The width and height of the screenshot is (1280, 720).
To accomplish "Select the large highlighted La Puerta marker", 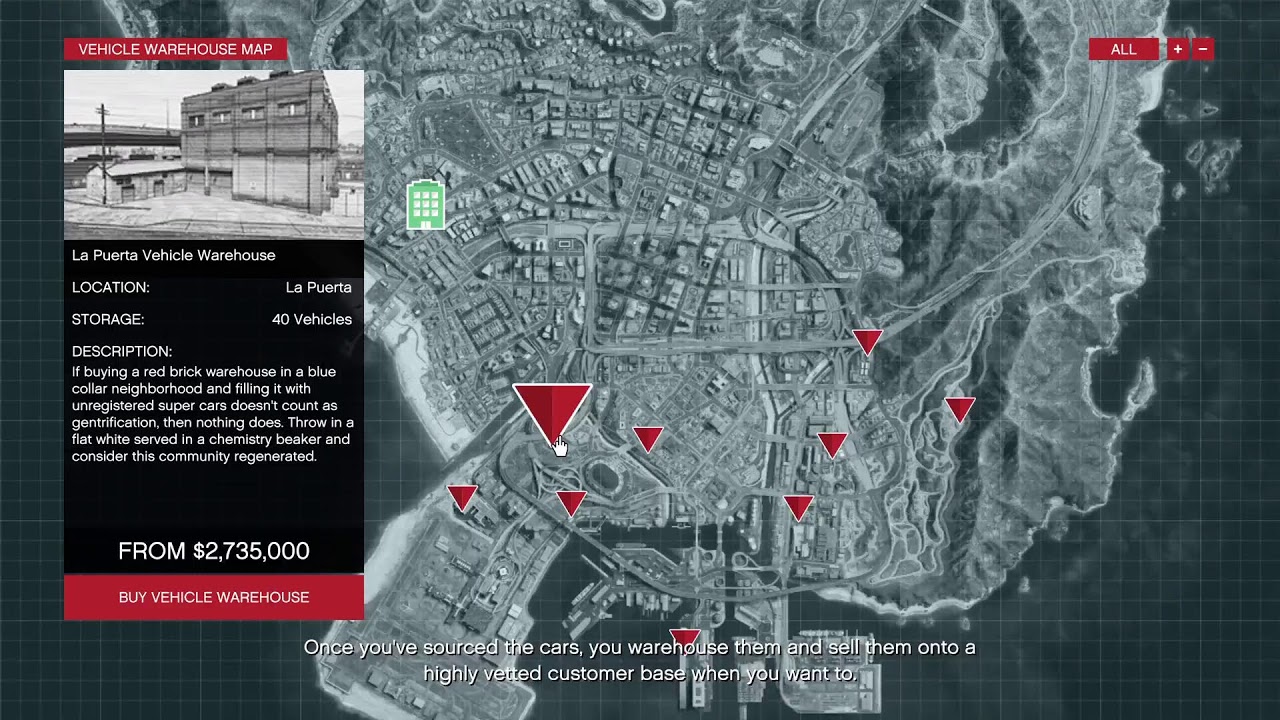I will click(x=552, y=415).
